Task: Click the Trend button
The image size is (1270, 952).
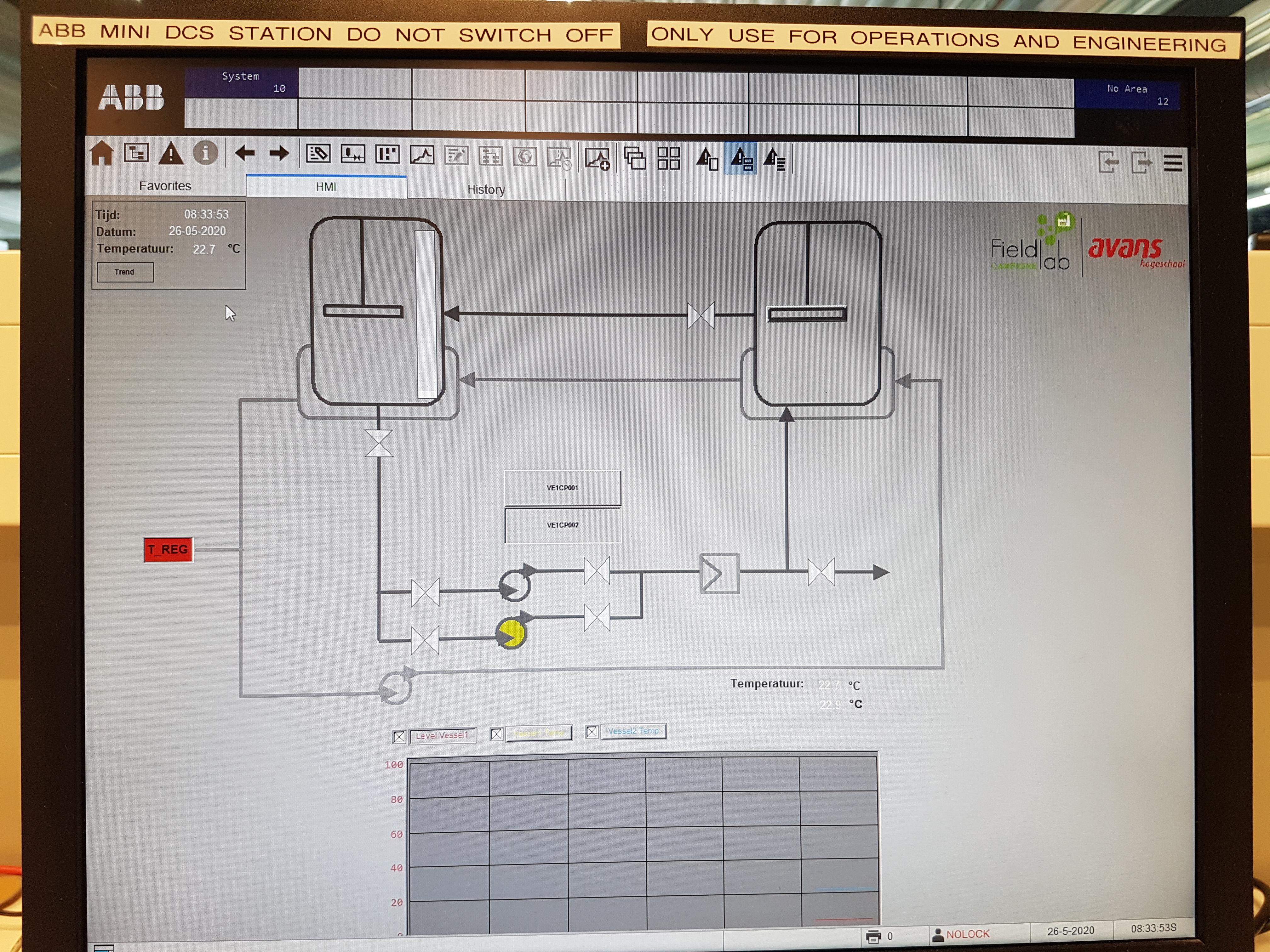Action: (125, 272)
